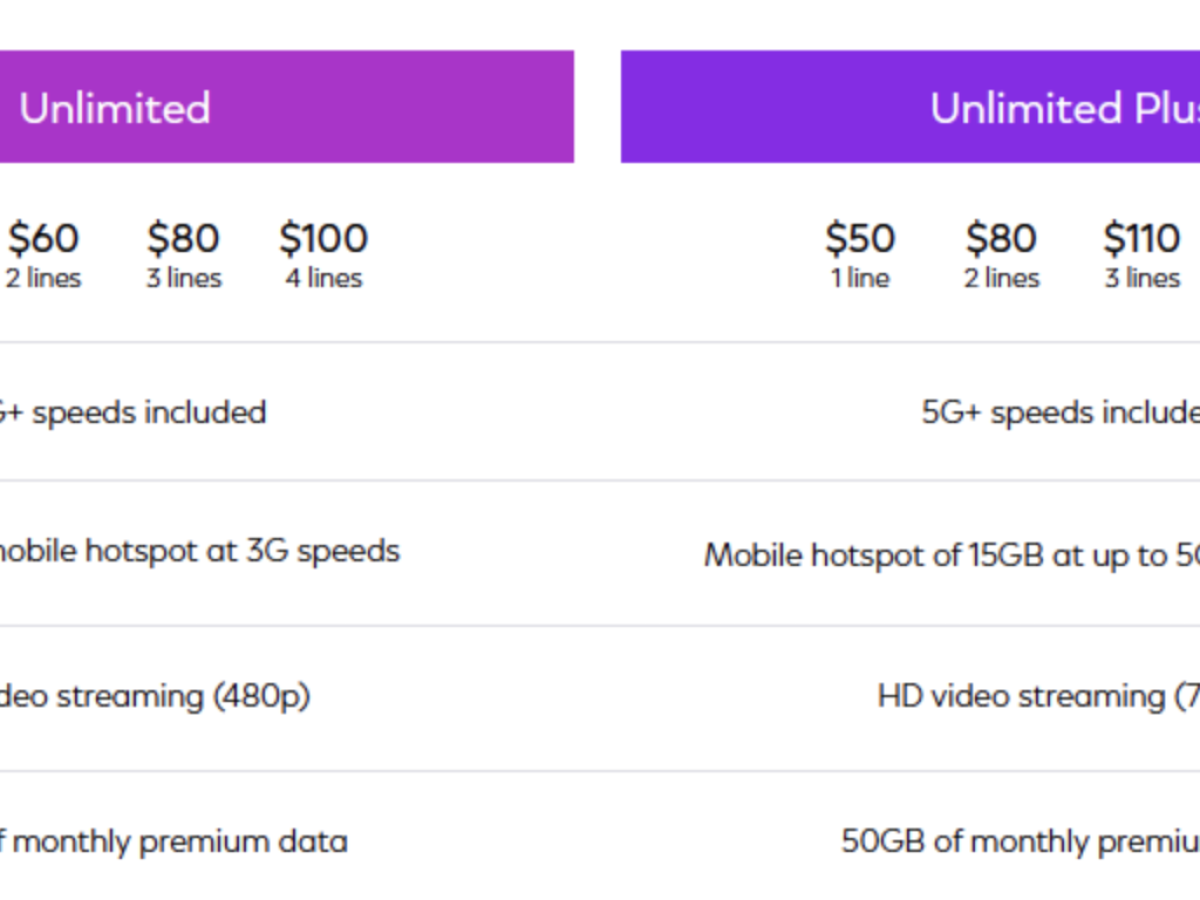Click the '3 lines' label beneath $110
The width and height of the screenshot is (1200, 900).
click(x=1142, y=278)
